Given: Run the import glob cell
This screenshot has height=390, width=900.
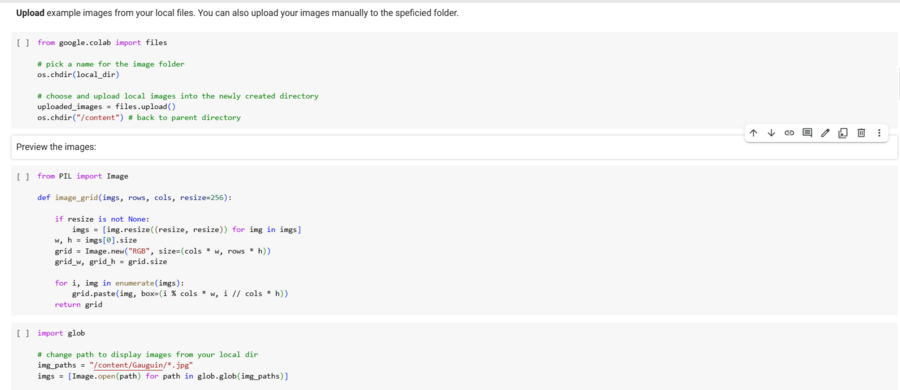Looking at the screenshot, I should coord(23,333).
